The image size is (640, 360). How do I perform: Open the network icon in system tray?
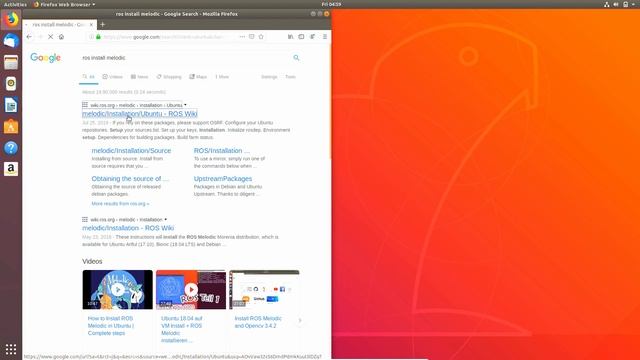point(607,4)
